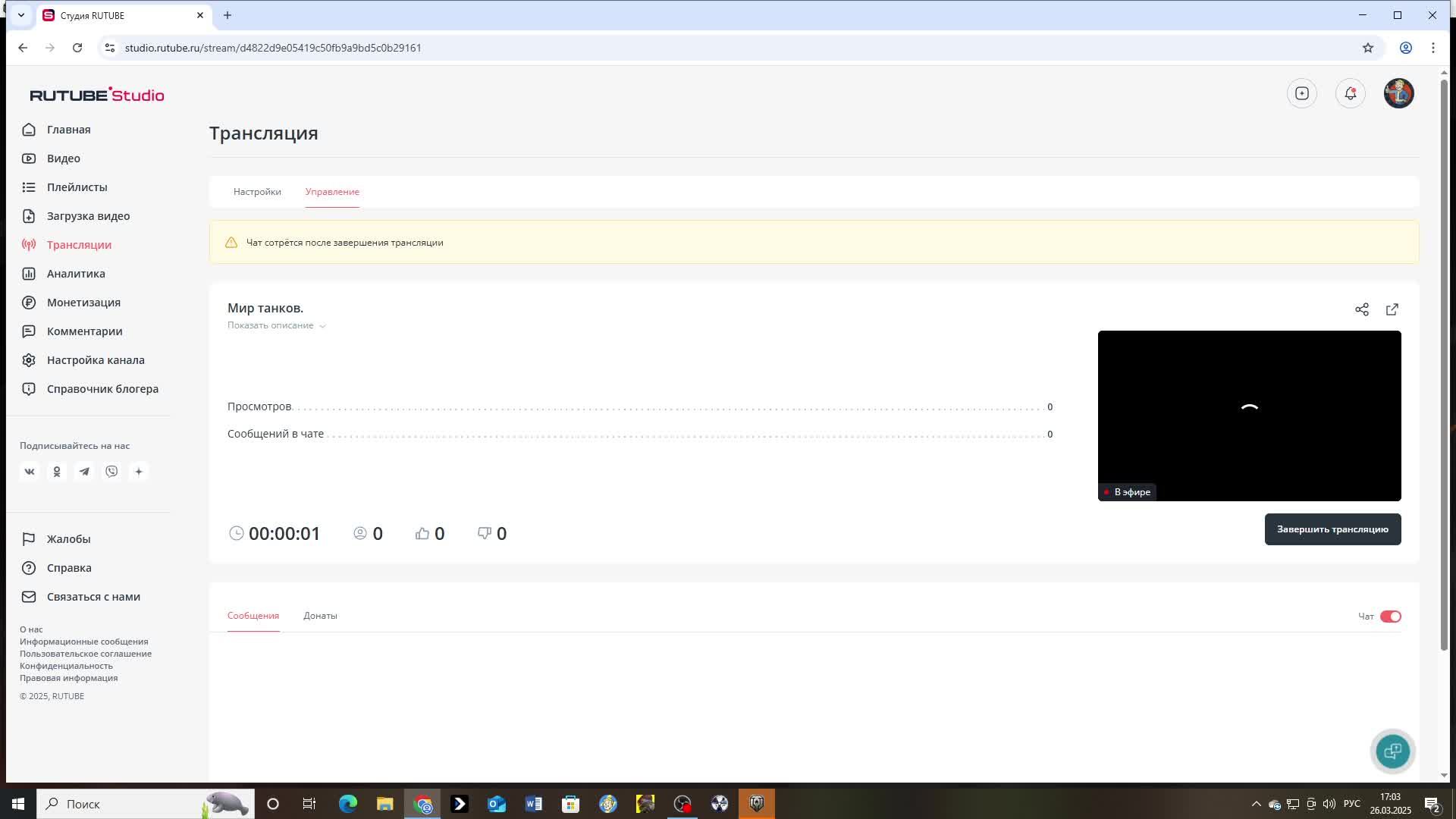1456x819 pixels.
Task: Open the user profile avatar
Action: point(1398,93)
